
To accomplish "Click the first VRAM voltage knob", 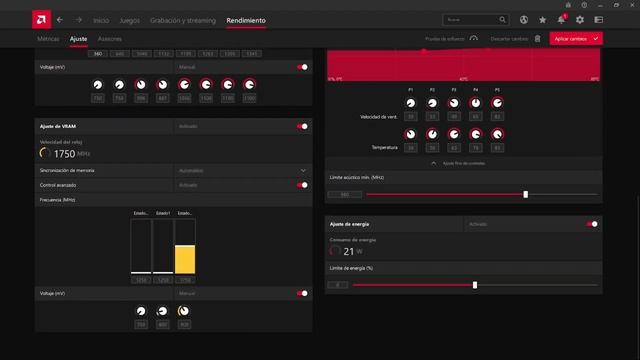I will [x=141, y=311].
